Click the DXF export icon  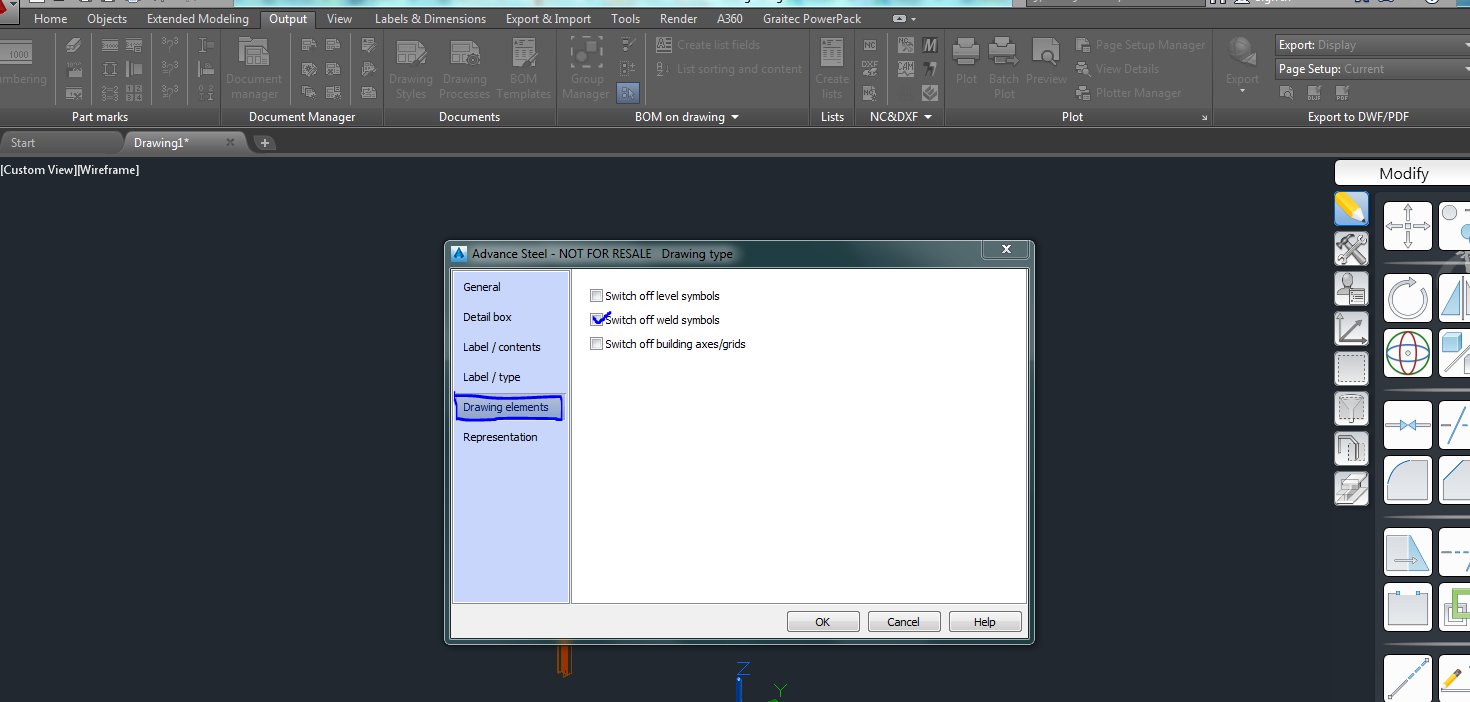[x=870, y=69]
